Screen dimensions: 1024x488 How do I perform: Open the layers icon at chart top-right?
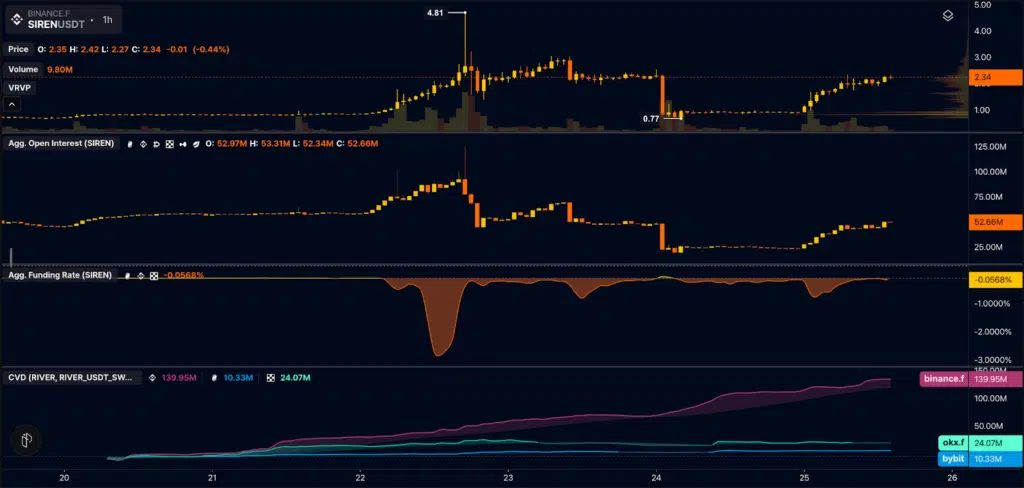[948, 15]
